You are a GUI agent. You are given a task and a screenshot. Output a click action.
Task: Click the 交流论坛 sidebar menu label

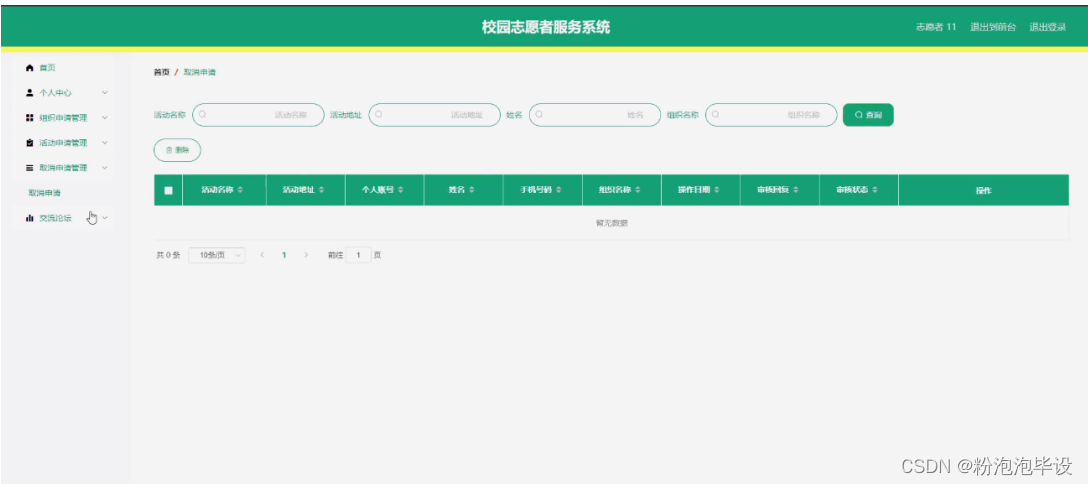tap(56, 218)
